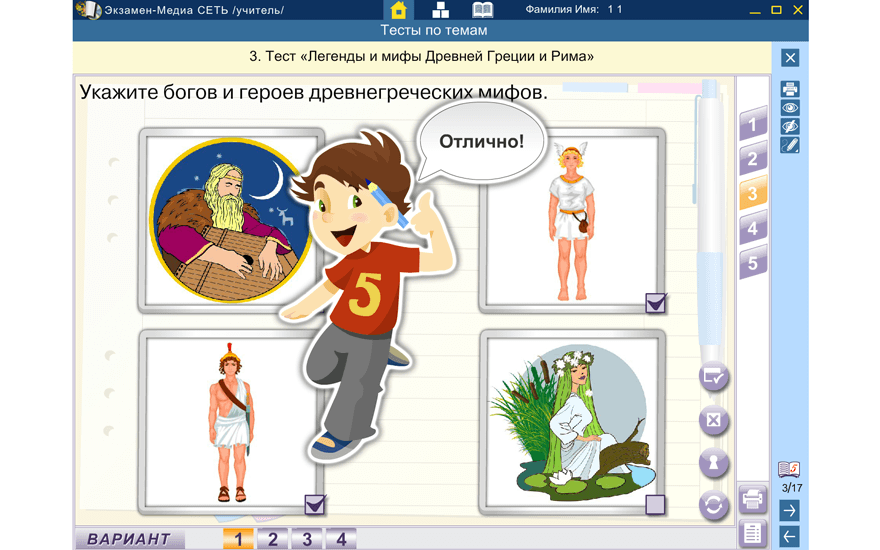Screen dimensions: 880x550
Task: Toggle checkbox under winged-helmet figure
Action: 656,304
